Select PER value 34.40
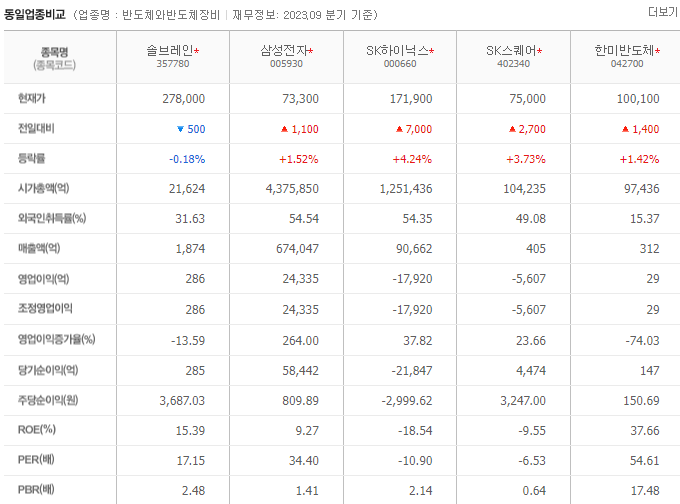Image resolution: width=680 pixels, height=504 pixels. tap(304, 461)
